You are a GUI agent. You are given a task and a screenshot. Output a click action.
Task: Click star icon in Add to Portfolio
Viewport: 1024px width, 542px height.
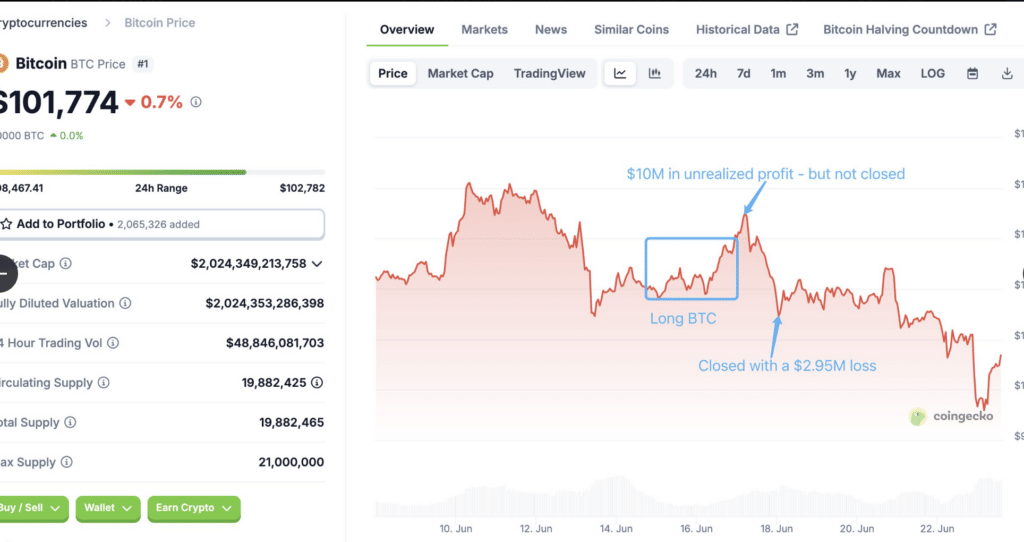[x=7, y=224]
